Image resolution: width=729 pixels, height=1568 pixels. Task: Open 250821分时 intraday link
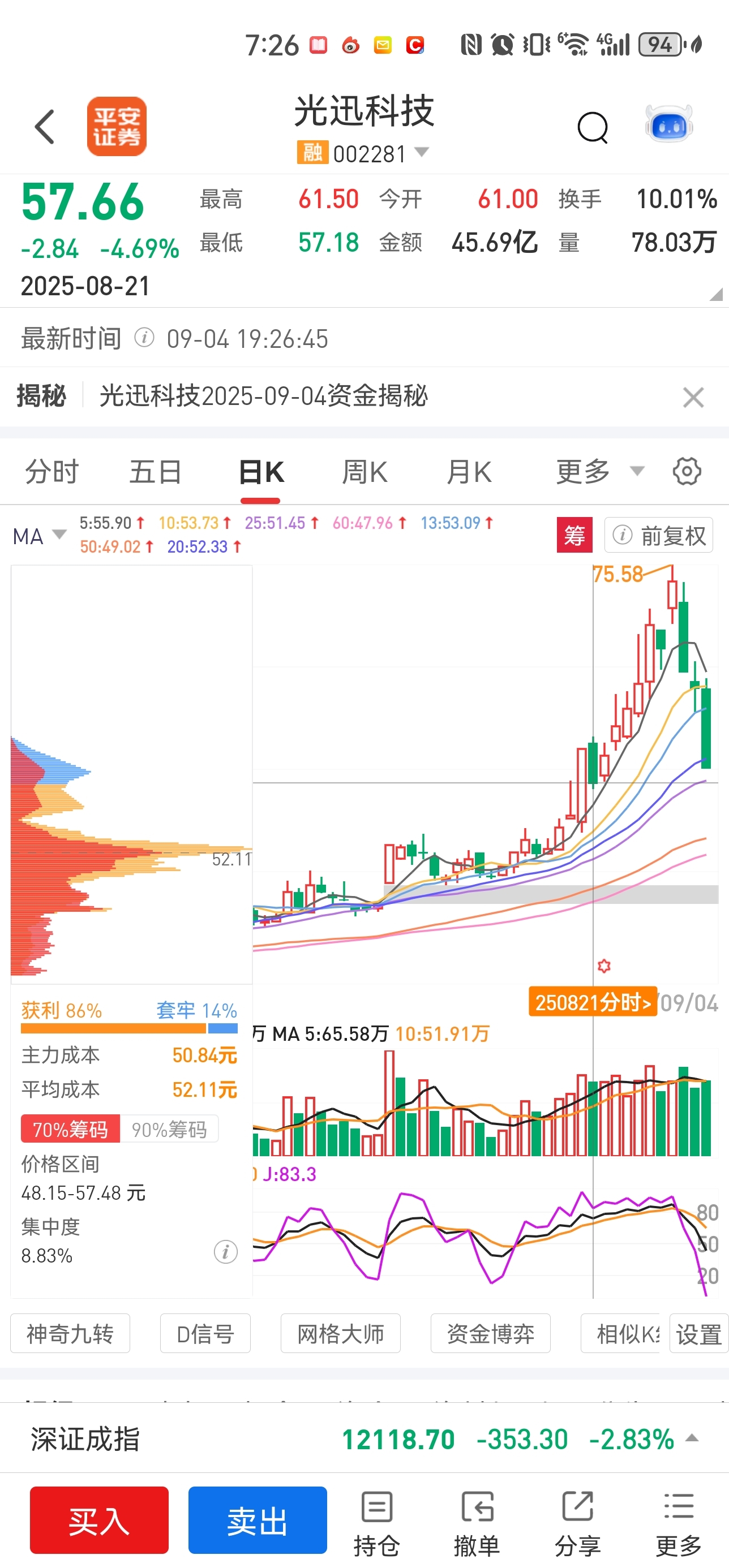(593, 1002)
